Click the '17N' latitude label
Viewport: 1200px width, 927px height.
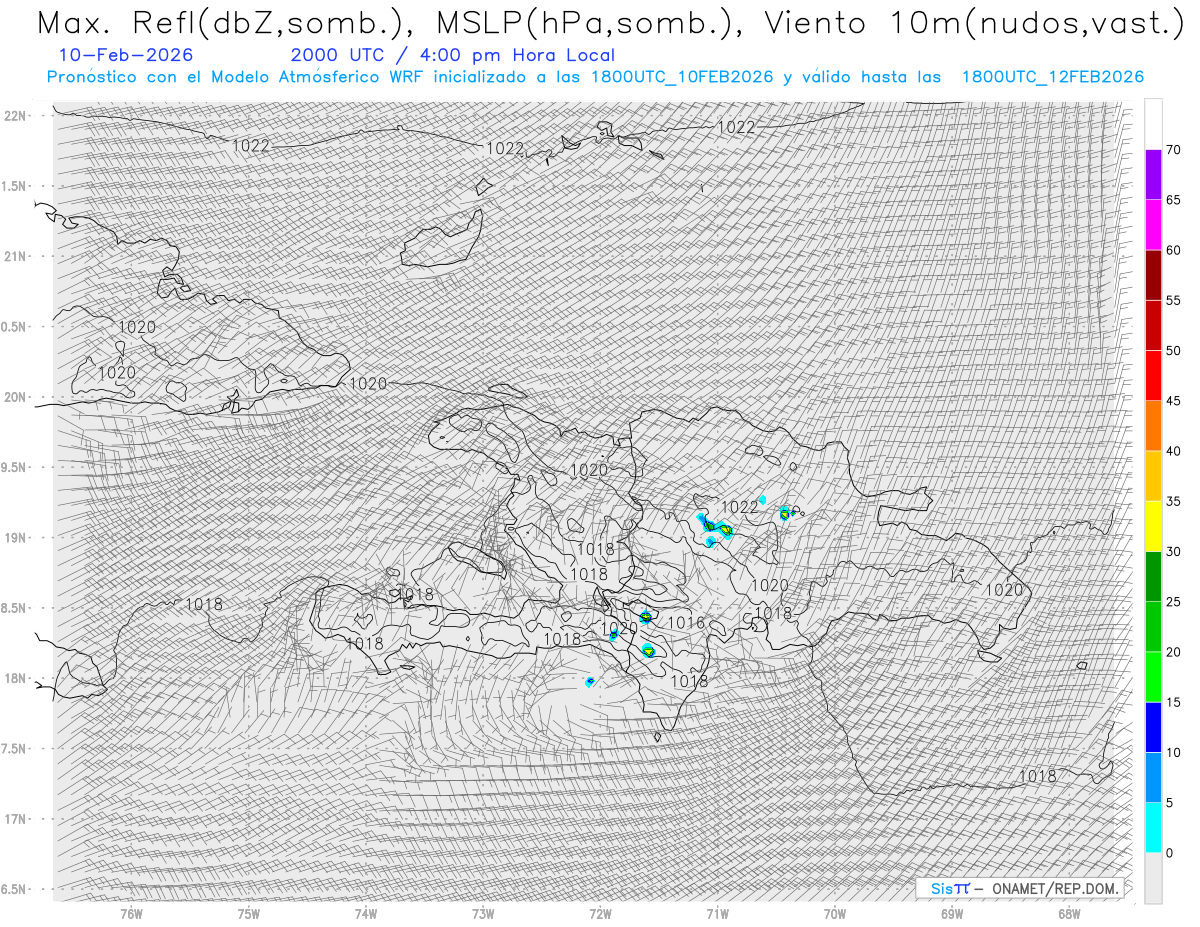tap(15, 819)
